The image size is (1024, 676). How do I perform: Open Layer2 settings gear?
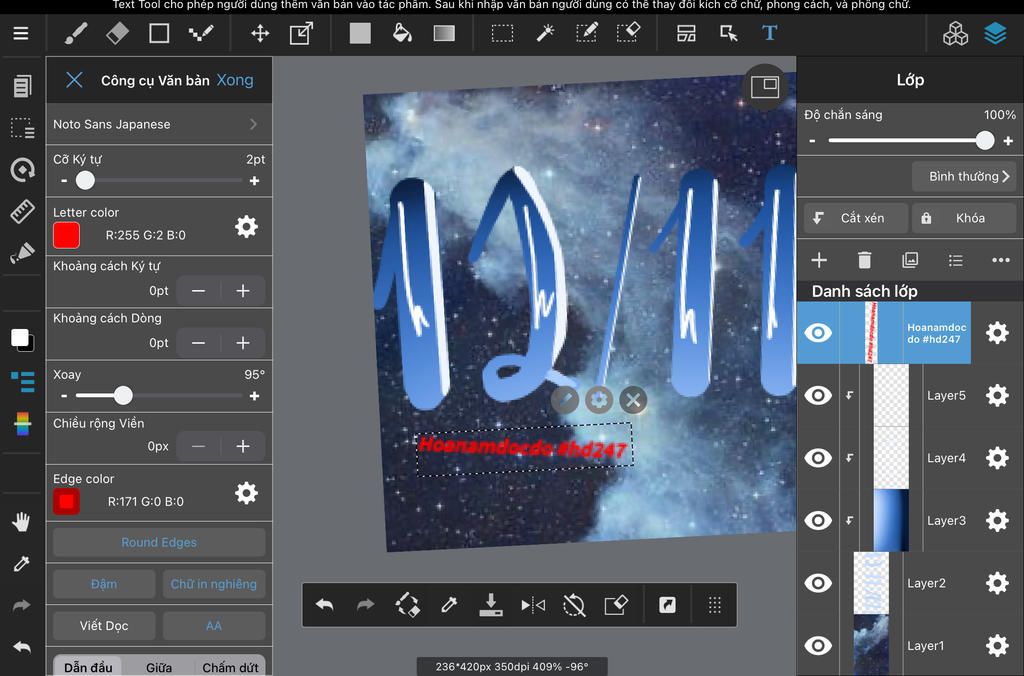(x=997, y=583)
